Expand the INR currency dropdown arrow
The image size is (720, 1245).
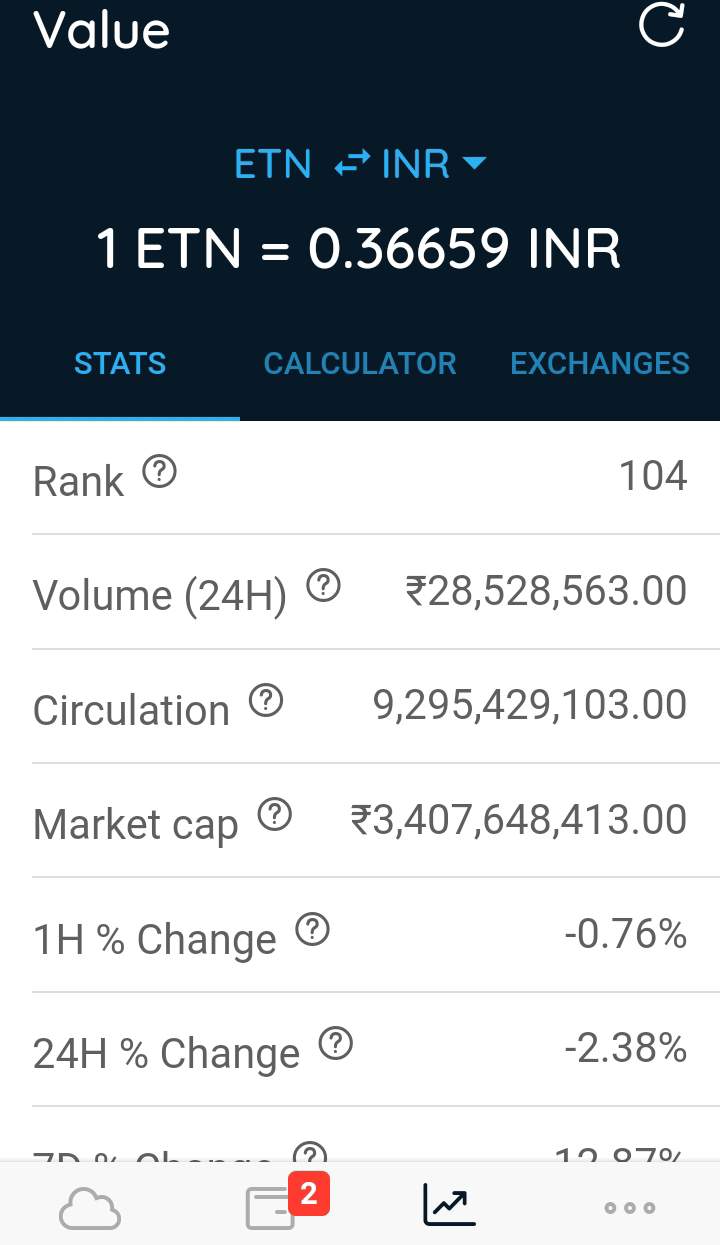473,163
